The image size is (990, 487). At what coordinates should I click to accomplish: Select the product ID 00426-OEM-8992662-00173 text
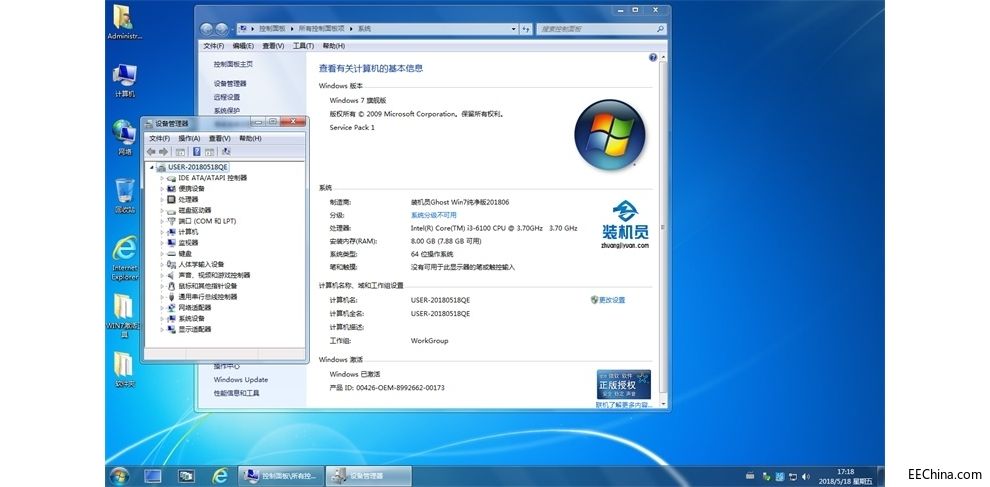(x=400, y=387)
